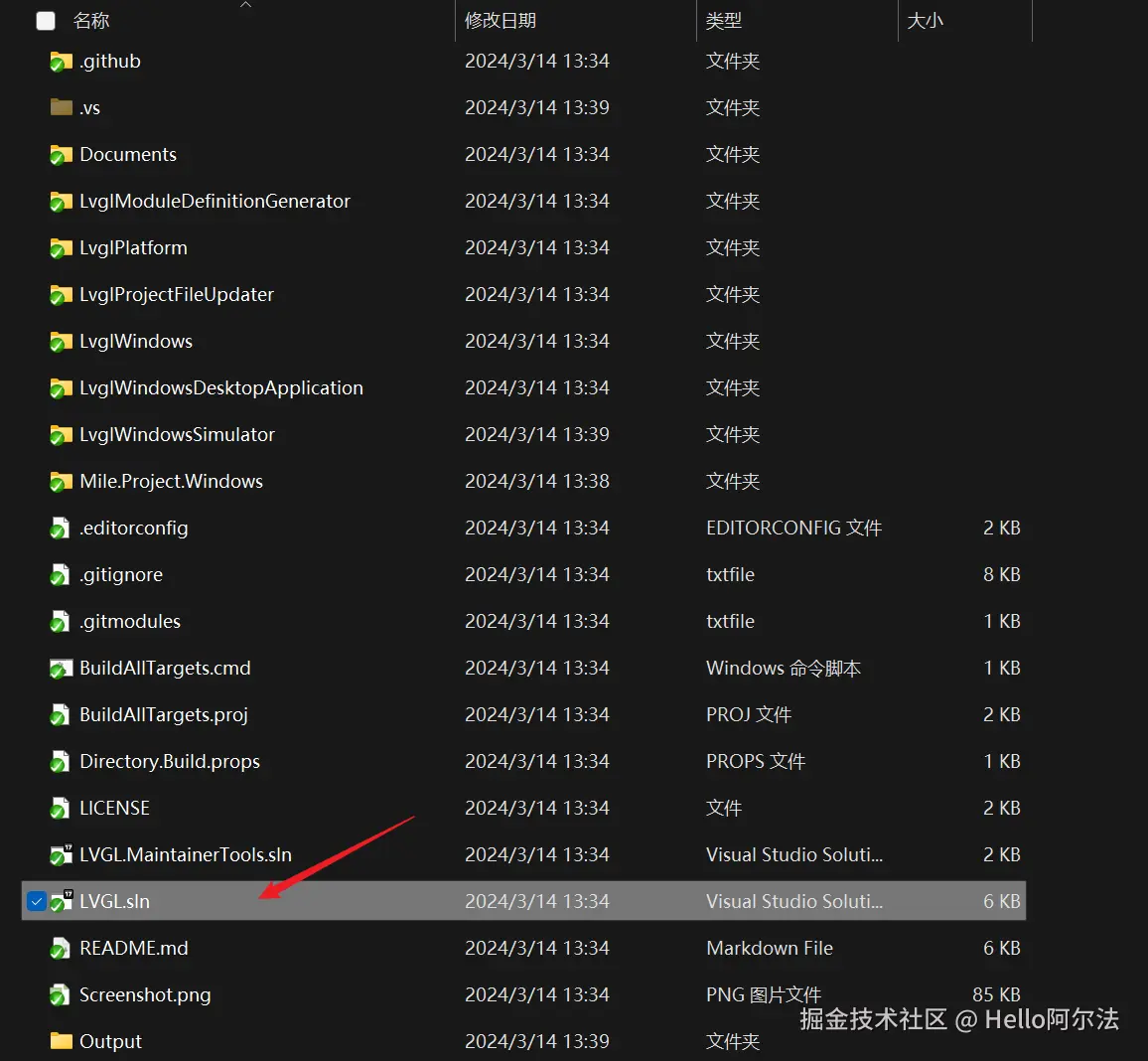The image size is (1148, 1061).
Task: Click the .vs folder icon
Action: pos(61,107)
